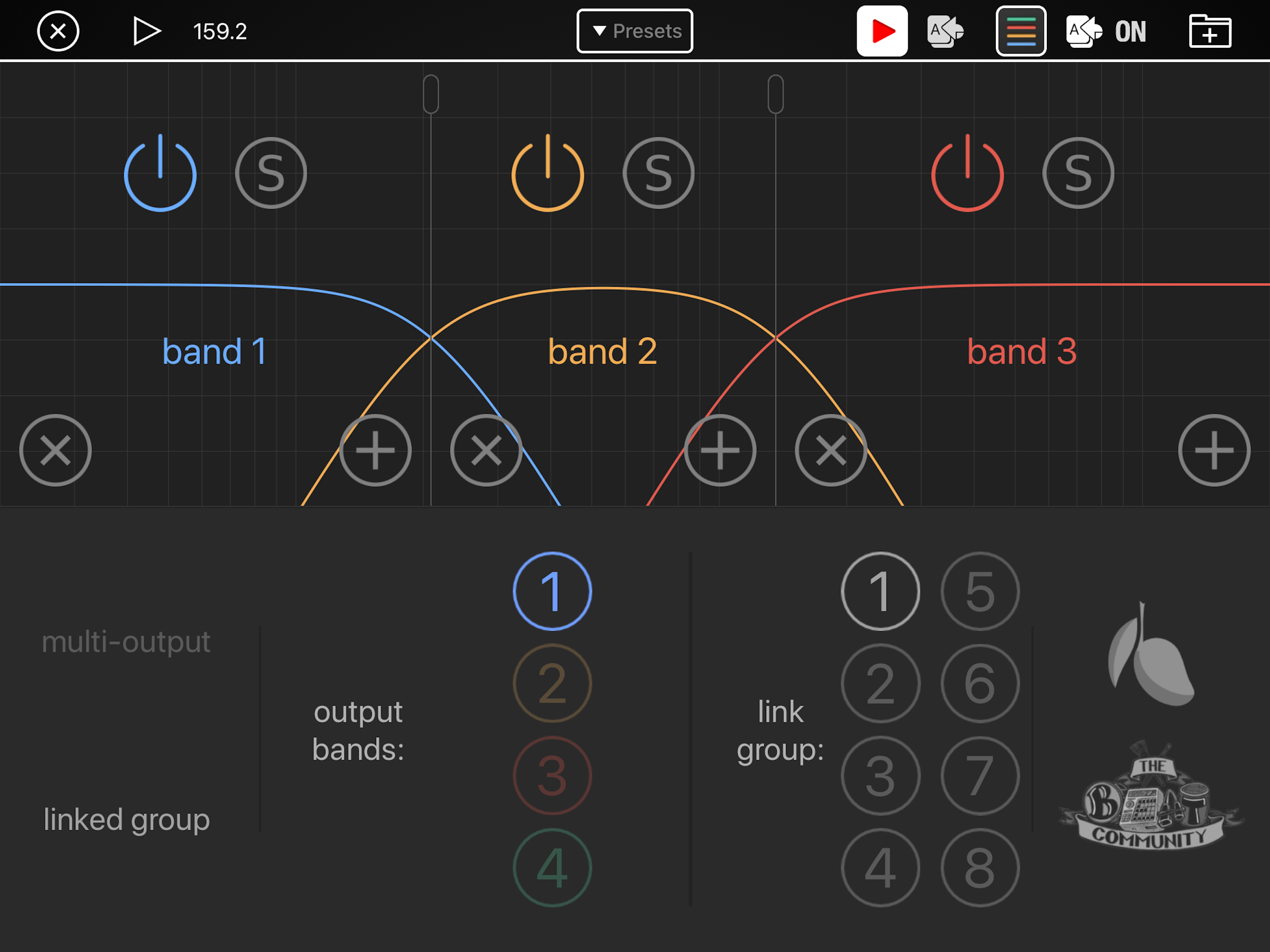Select output band 4
1270x952 pixels.
(552, 867)
